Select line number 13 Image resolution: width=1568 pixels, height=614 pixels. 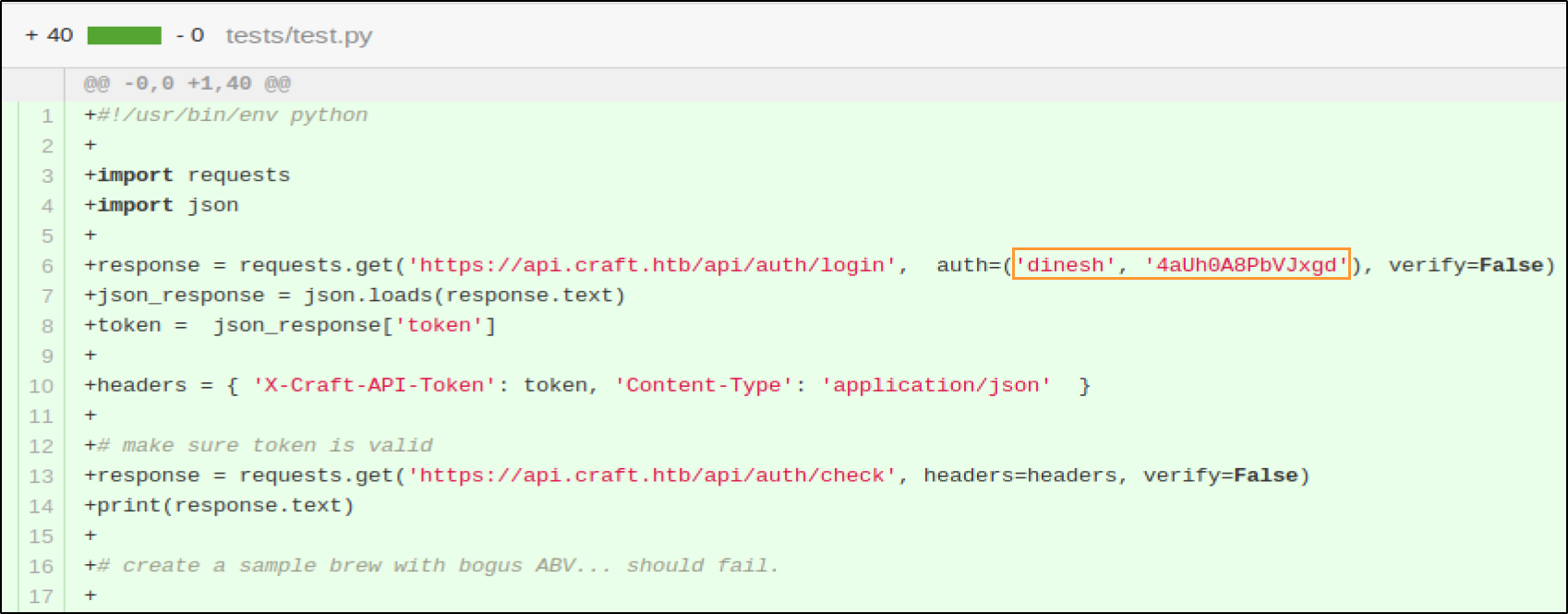[x=42, y=476]
